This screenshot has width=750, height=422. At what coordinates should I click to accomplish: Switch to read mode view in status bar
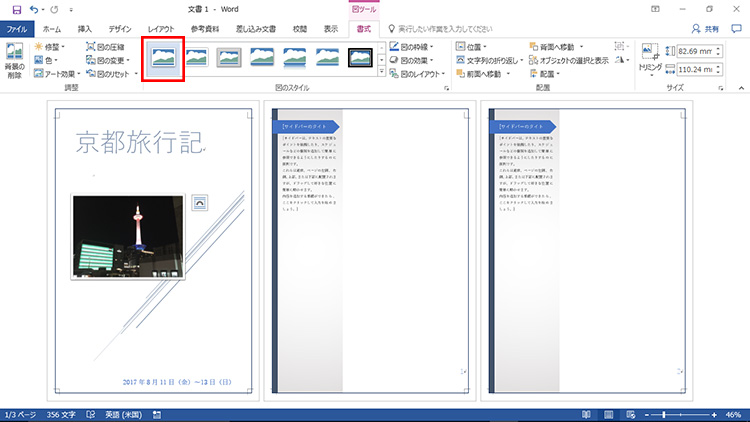click(585, 414)
